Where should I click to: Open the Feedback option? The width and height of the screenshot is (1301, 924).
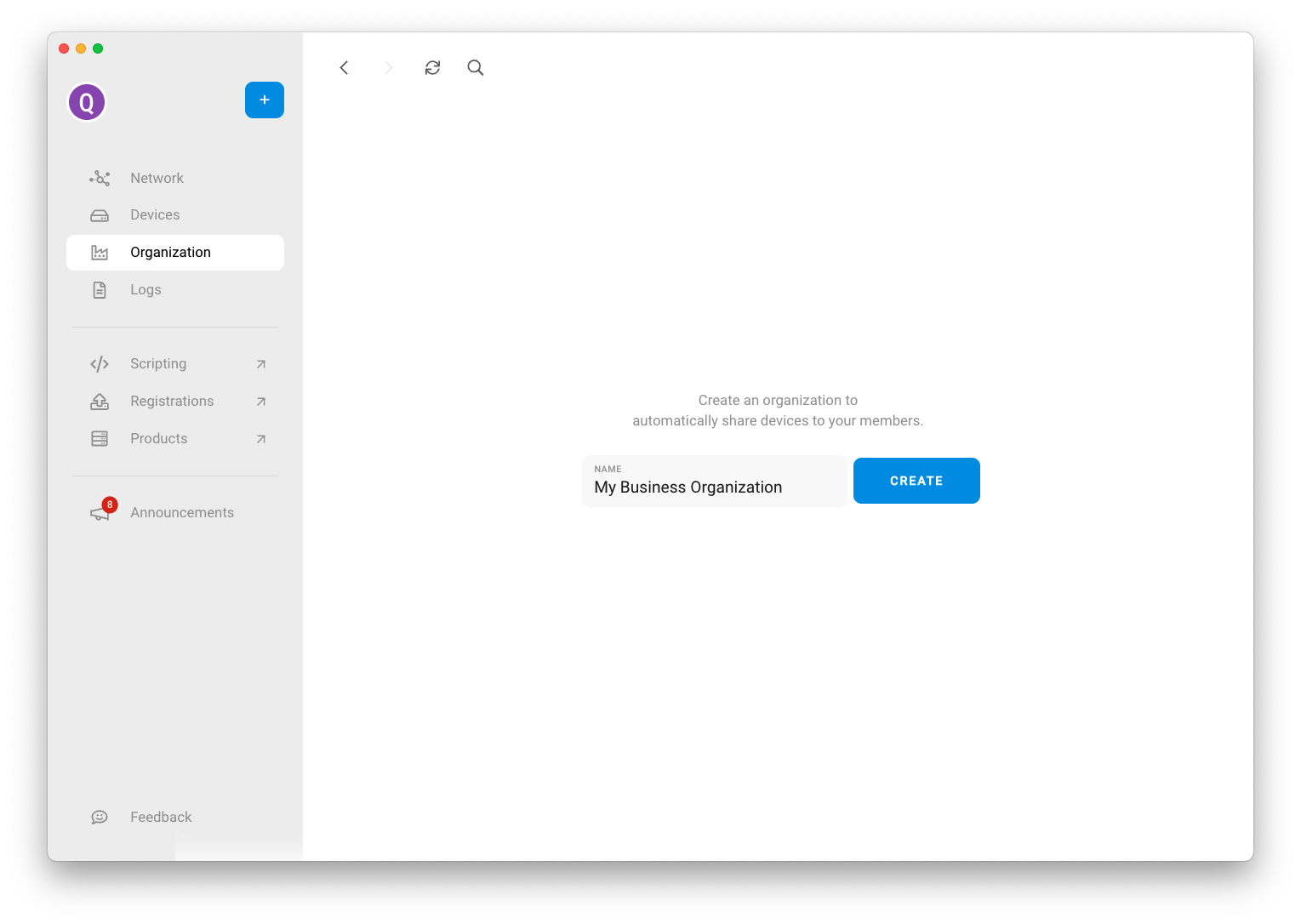(175, 817)
